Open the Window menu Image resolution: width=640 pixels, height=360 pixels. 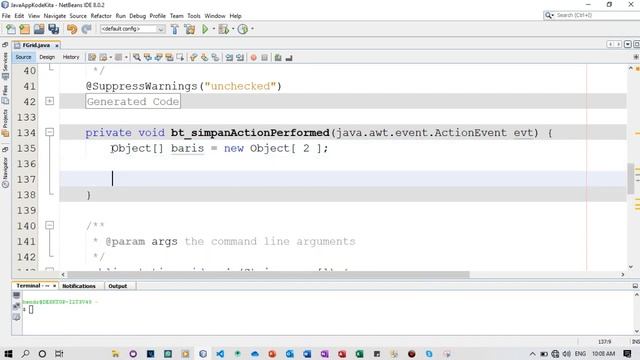pos(215,16)
